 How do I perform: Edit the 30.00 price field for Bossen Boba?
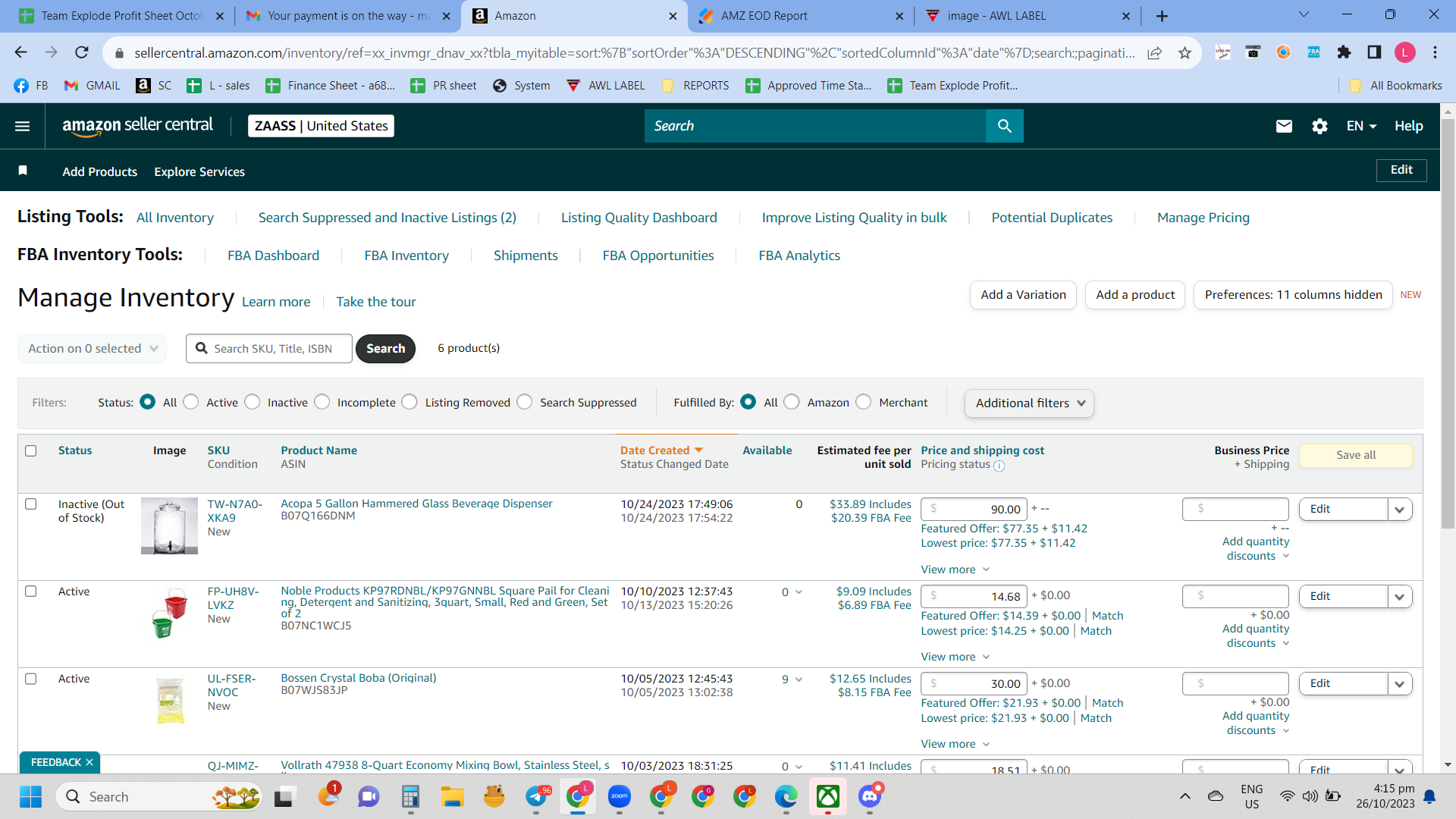pyautogui.click(x=974, y=684)
